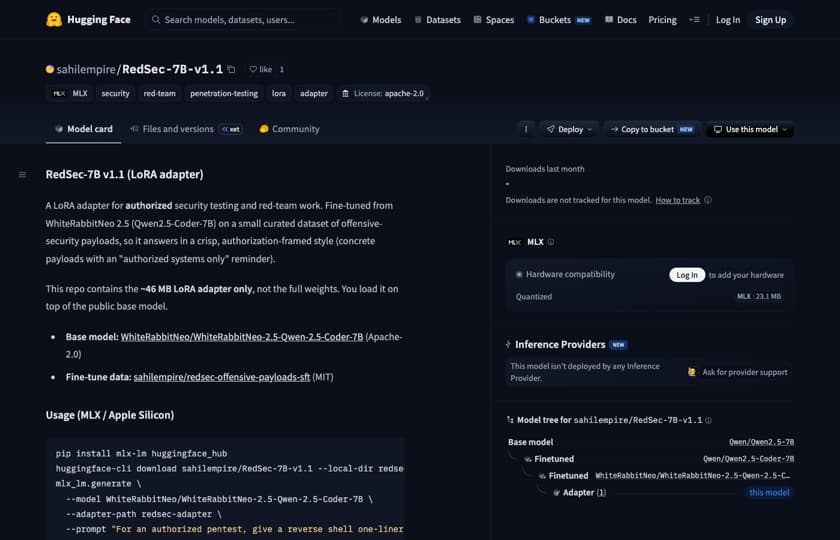This screenshot has width=840, height=540.
Task: Open the redsec-offensive-payloads-sft dataset link
Action: click(221, 377)
